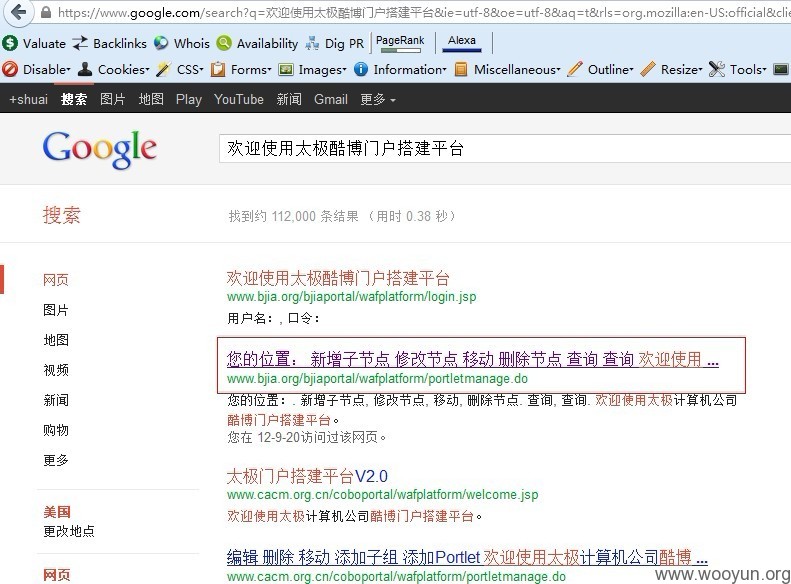Click the Information blue circle icon
Image resolution: width=791 pixels, height=584 pixels.
(361, 69)
